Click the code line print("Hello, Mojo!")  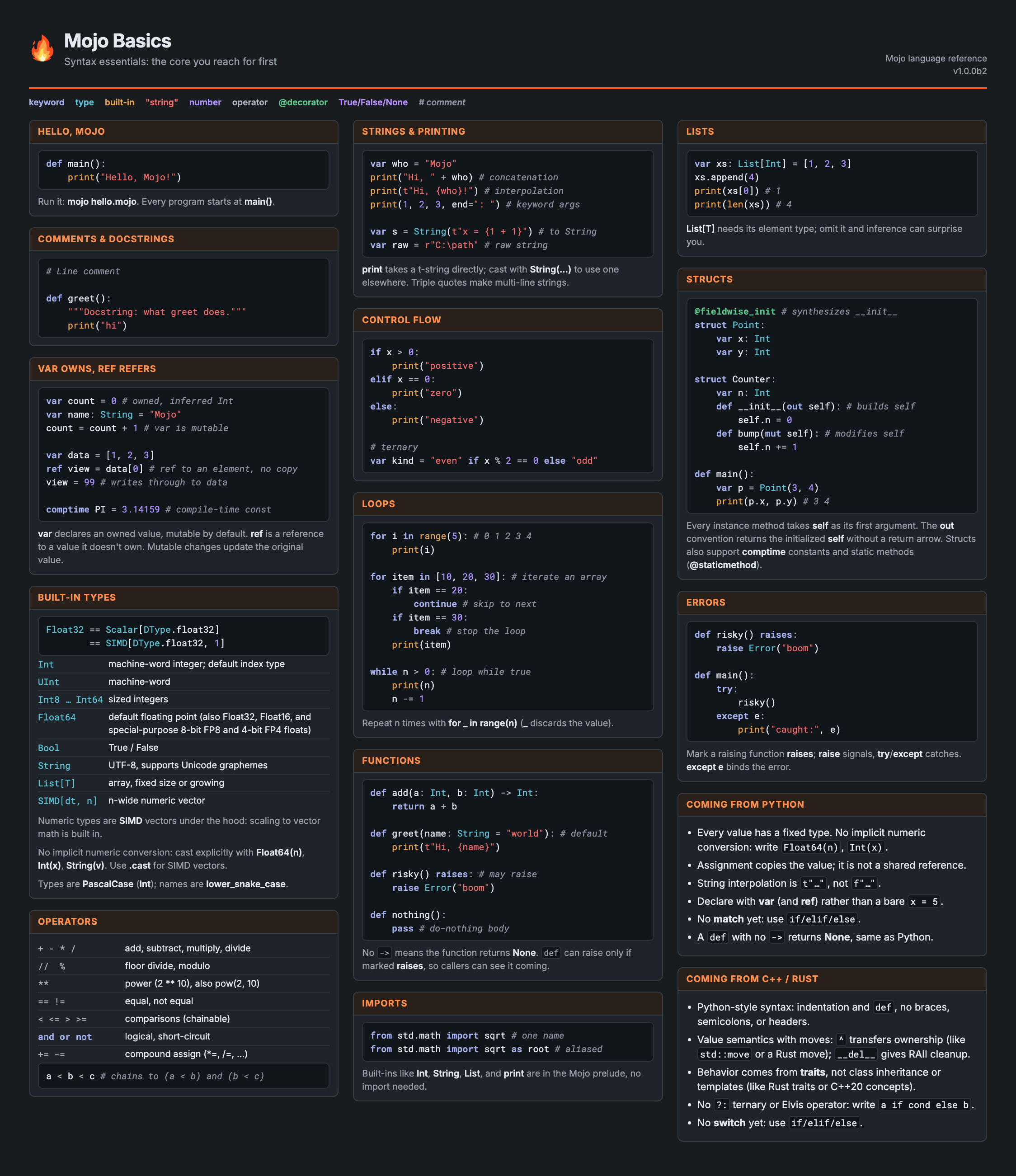pyautogui.click(x=124, y=178)
